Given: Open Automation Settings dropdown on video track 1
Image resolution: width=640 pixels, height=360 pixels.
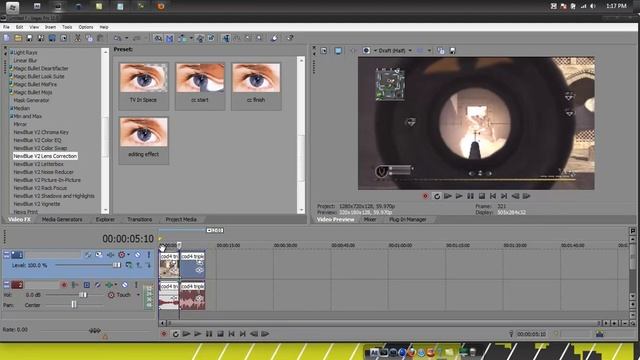Looking at the screenshot, I should coord(128,255).
